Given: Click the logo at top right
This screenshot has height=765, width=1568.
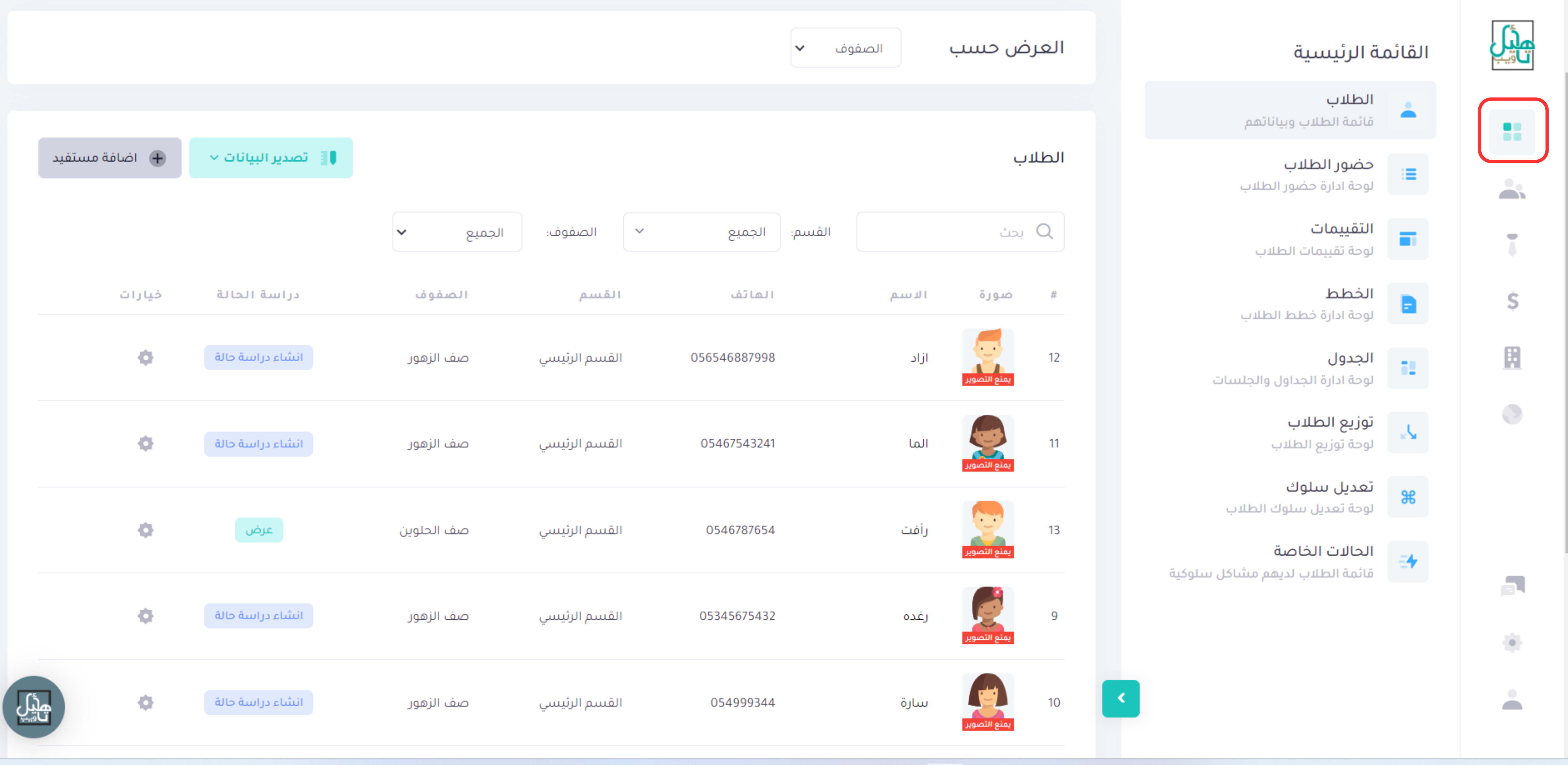Looking at the screenshot, I should click(x=1512, y=45).
